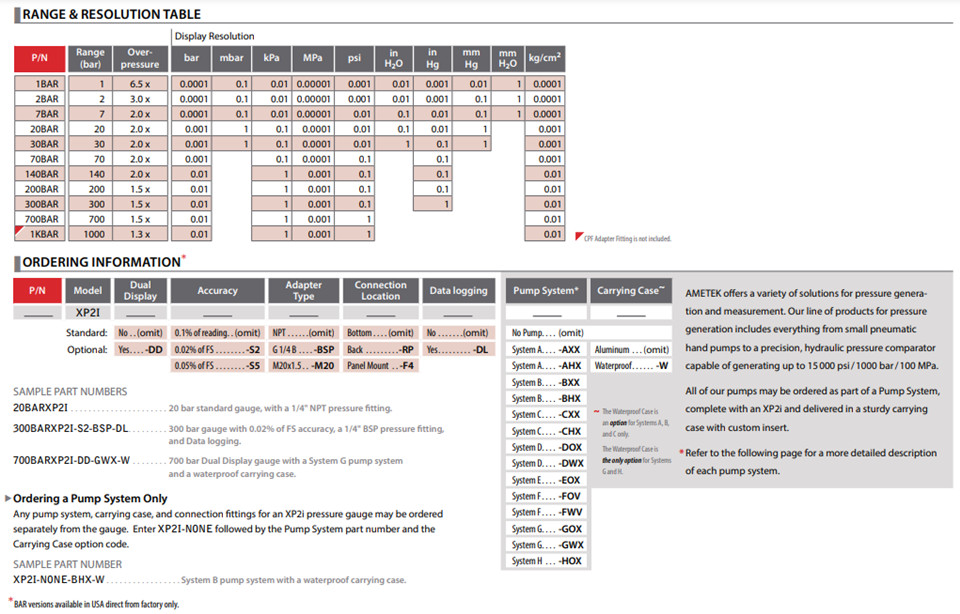Click the sample part number 20BARXP2I
Viewport: 960px width, 614px height.
coord(40,408)
